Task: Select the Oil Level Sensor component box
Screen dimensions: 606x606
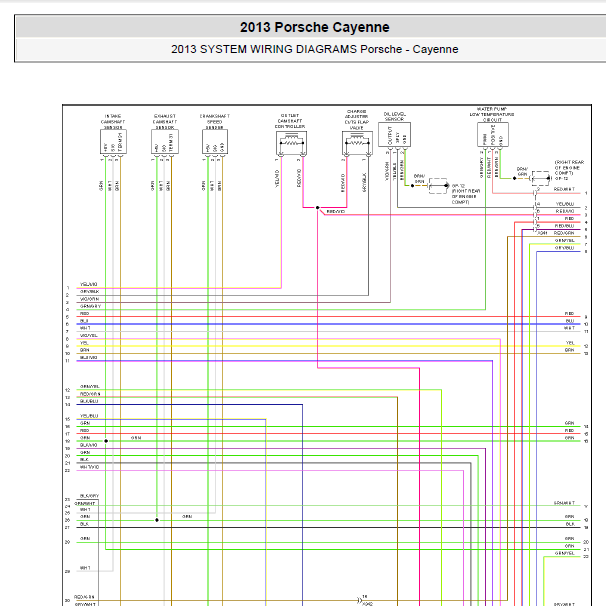Action: pyautogui.click(x=394, y=134)
